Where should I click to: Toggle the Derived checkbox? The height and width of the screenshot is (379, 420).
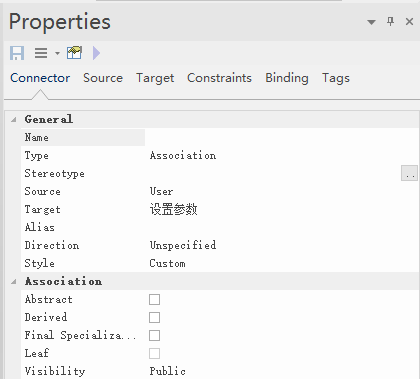click(154, 317)
